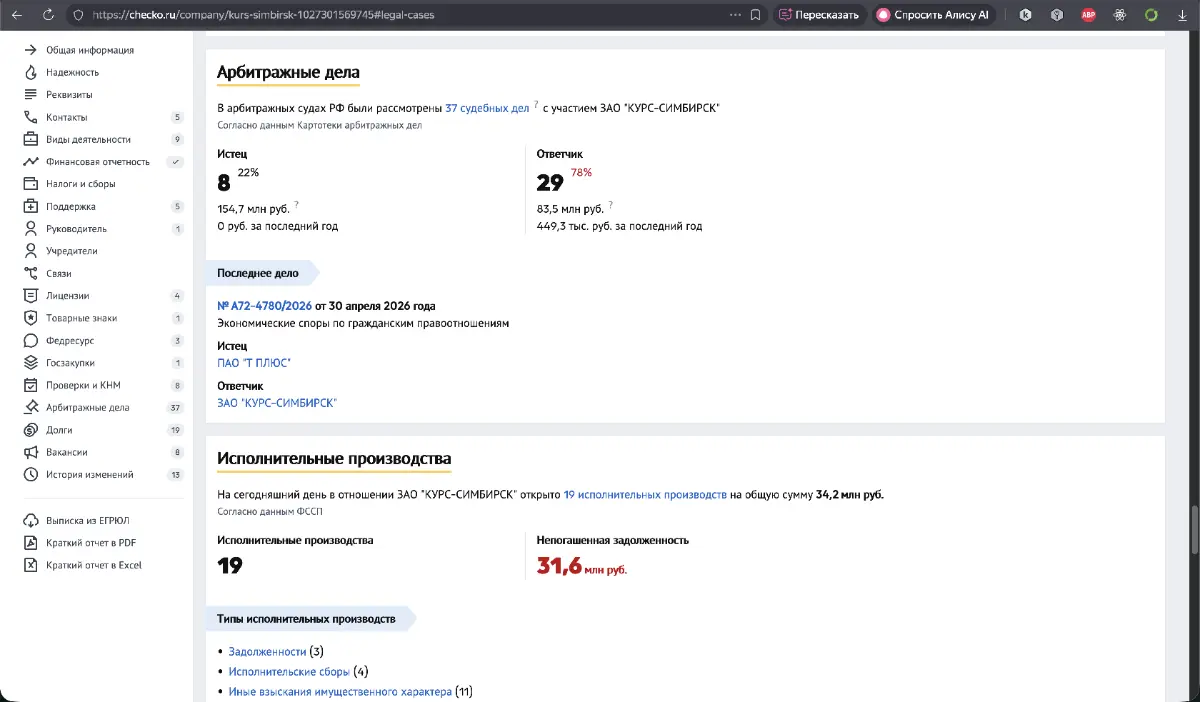Open case № А72-4780/2026 link
The width and height of the screenshot is (1200, 702).
265,306
